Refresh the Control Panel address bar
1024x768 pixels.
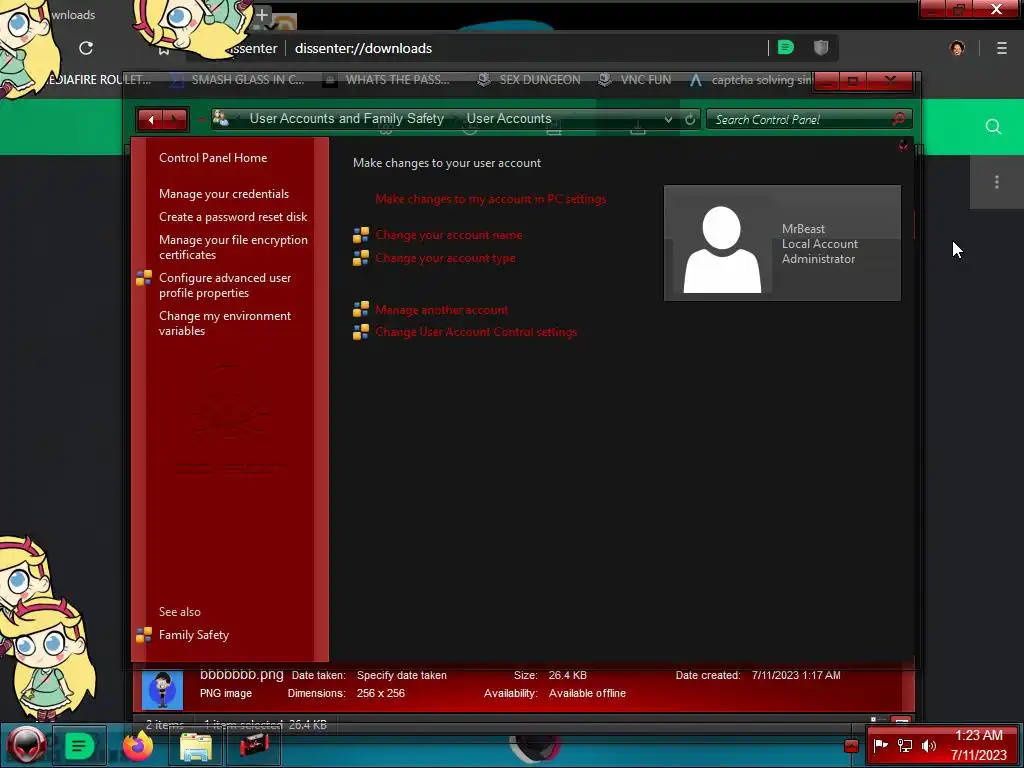pos(690,120)
